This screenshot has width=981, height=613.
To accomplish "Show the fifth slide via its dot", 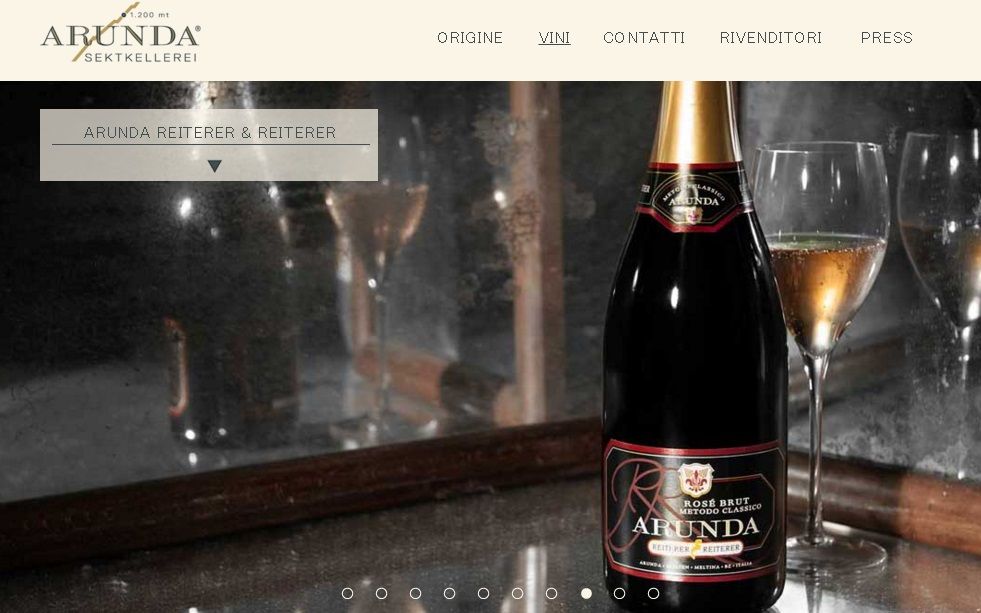I will point(483,593).
